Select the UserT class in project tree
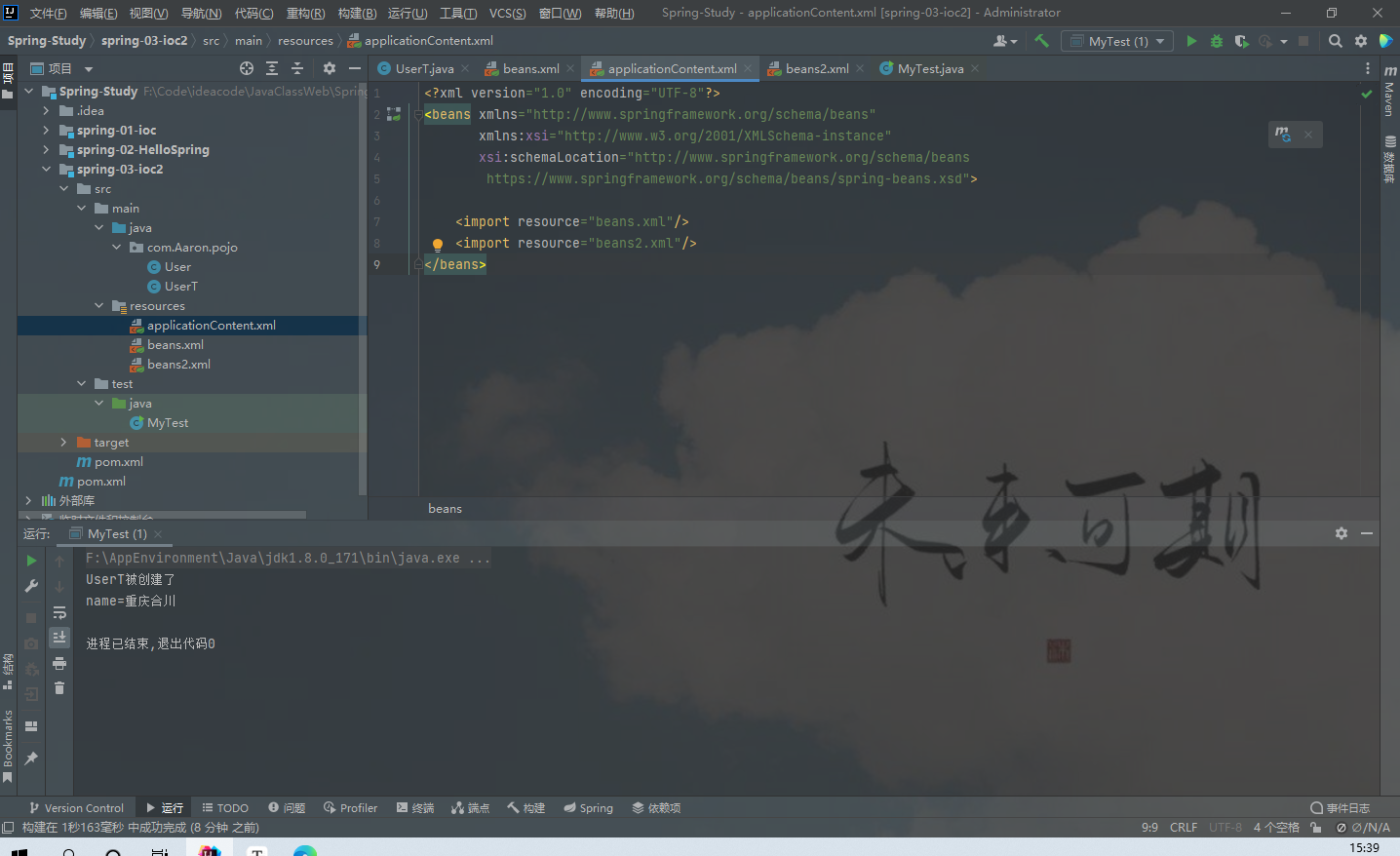Image resolution: width=1400 pixels, height=856 pixels. tap(180, 287)
